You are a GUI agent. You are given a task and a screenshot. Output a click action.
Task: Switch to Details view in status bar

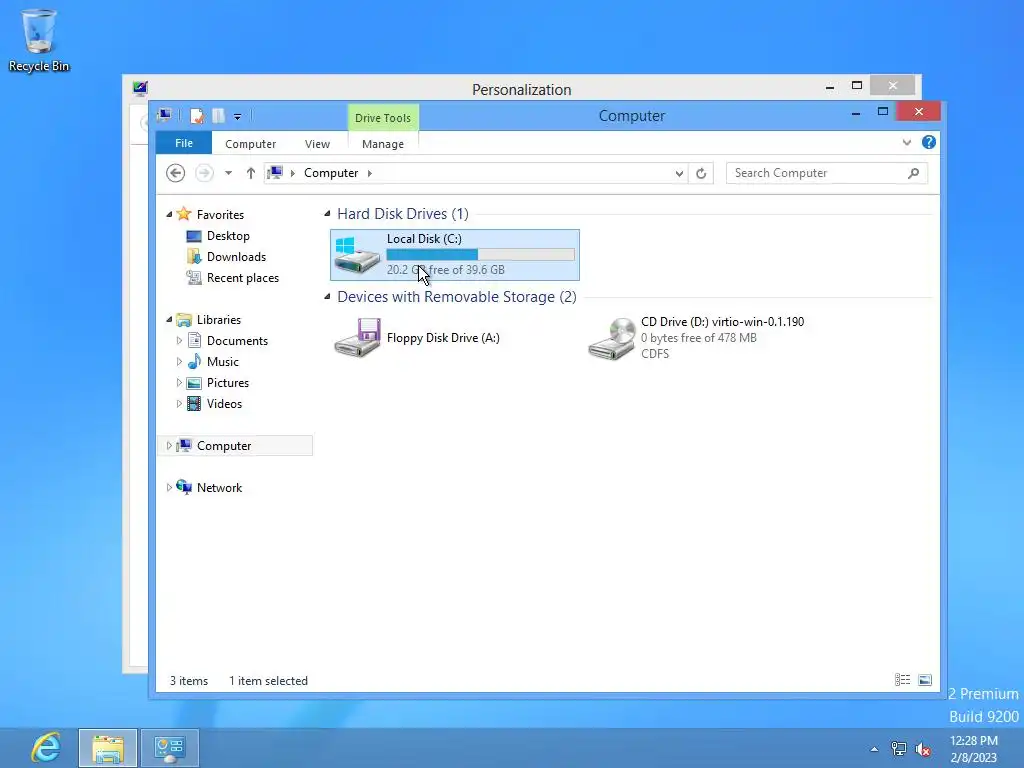tap(903, 680)
